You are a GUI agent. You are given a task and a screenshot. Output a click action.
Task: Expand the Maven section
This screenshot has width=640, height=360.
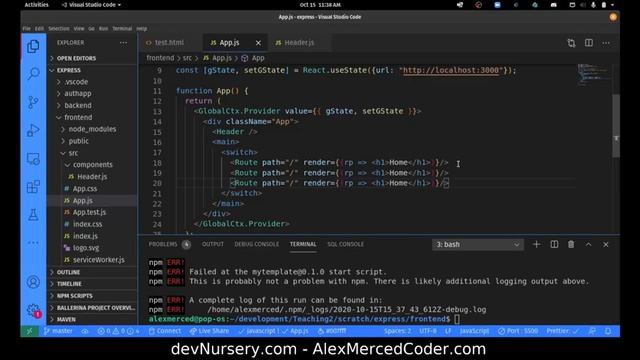92,319
